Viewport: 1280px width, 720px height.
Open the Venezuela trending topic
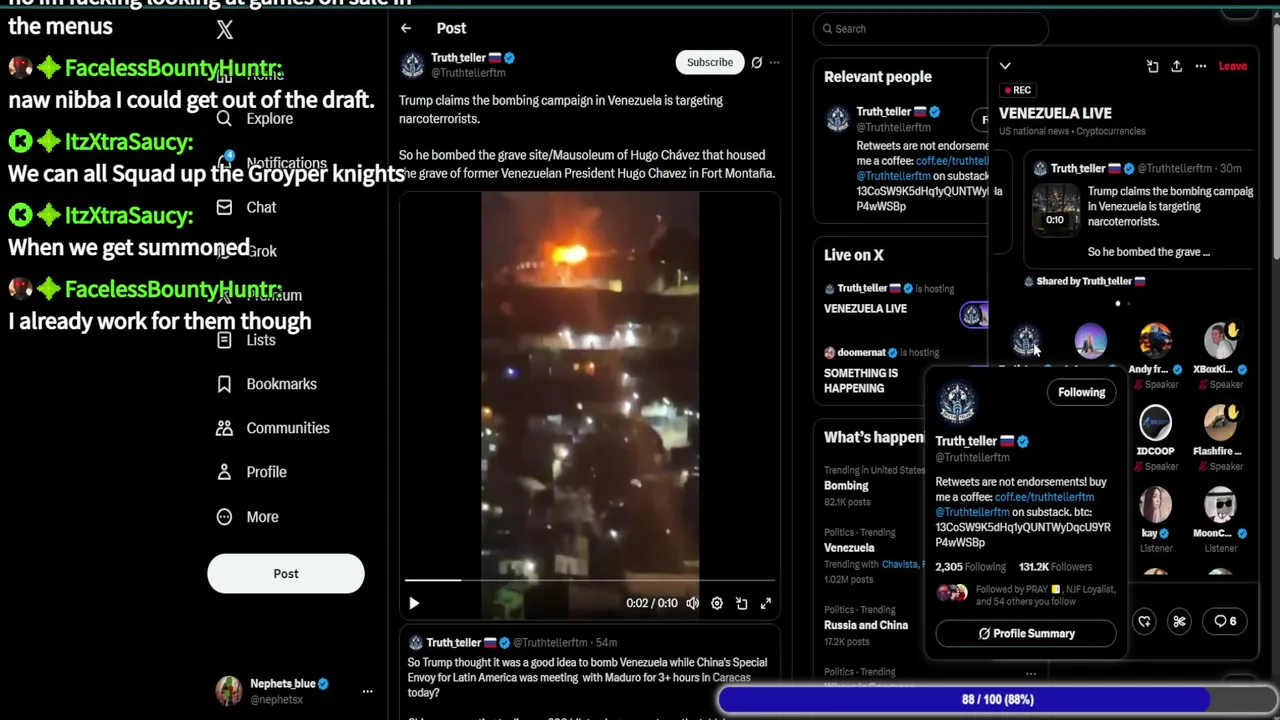(849, 547)
